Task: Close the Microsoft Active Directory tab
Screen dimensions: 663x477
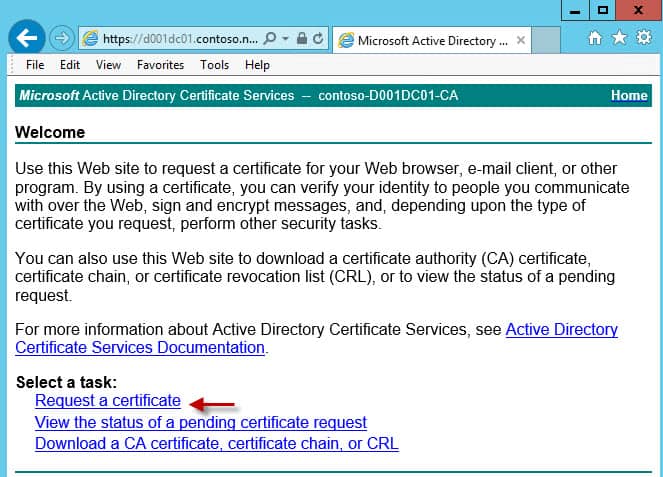Action: tap(521, 40)
